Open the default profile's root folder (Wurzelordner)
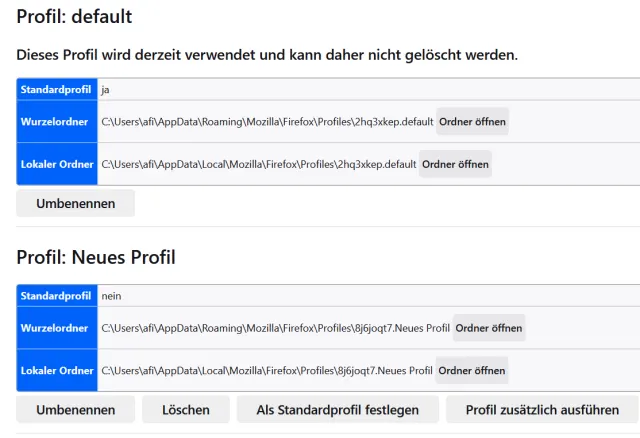The width and height of the screenshot is (640, 438). [x=472, y=122]
